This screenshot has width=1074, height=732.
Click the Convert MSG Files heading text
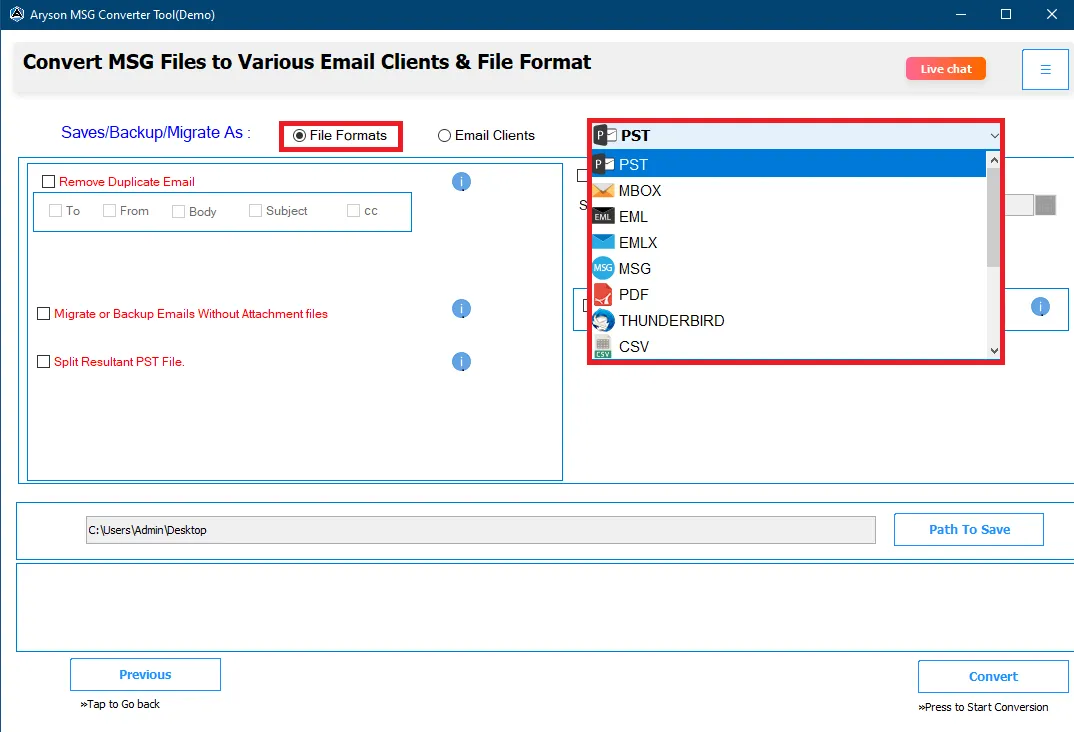pos(307,62)
